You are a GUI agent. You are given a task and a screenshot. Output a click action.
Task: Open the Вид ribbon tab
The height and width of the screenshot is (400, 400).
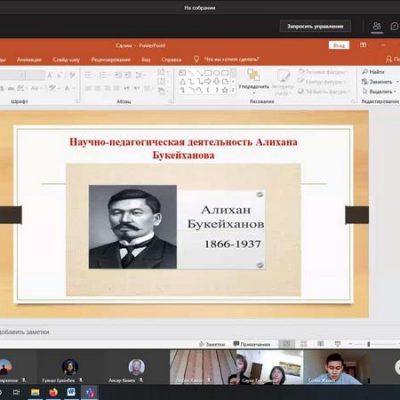pos(146,60)
